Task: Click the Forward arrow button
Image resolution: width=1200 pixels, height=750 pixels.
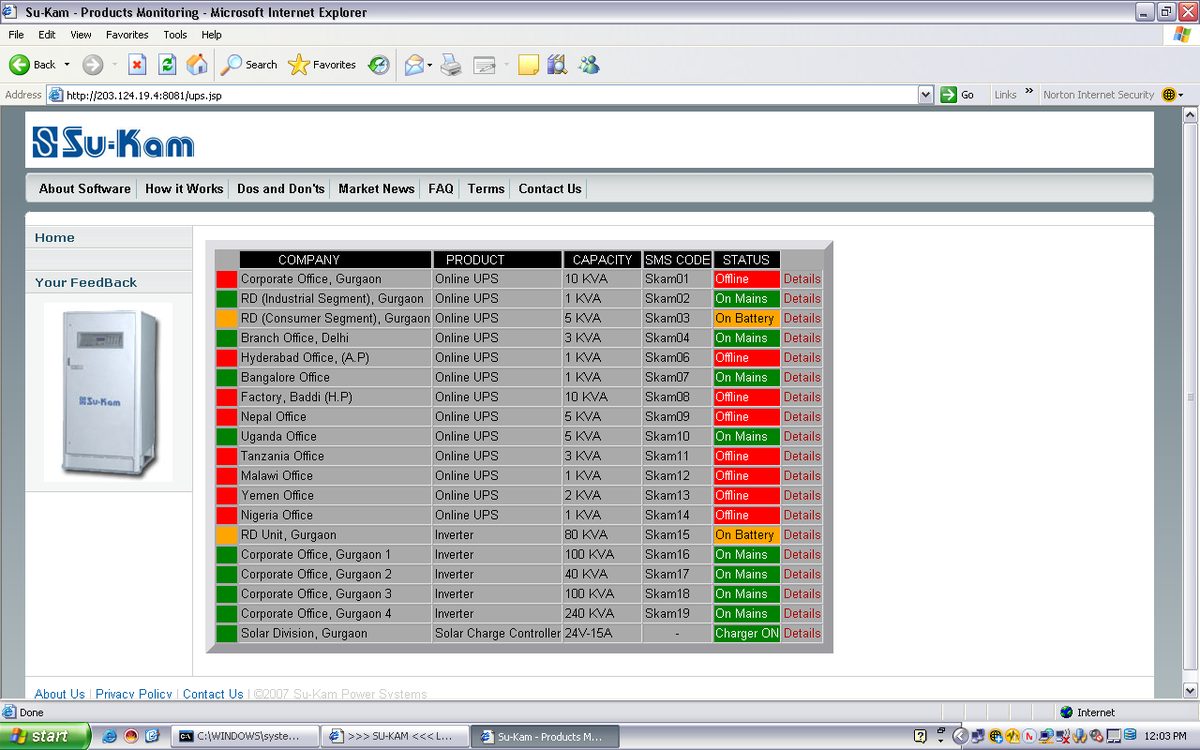Action: coord(92,65)
